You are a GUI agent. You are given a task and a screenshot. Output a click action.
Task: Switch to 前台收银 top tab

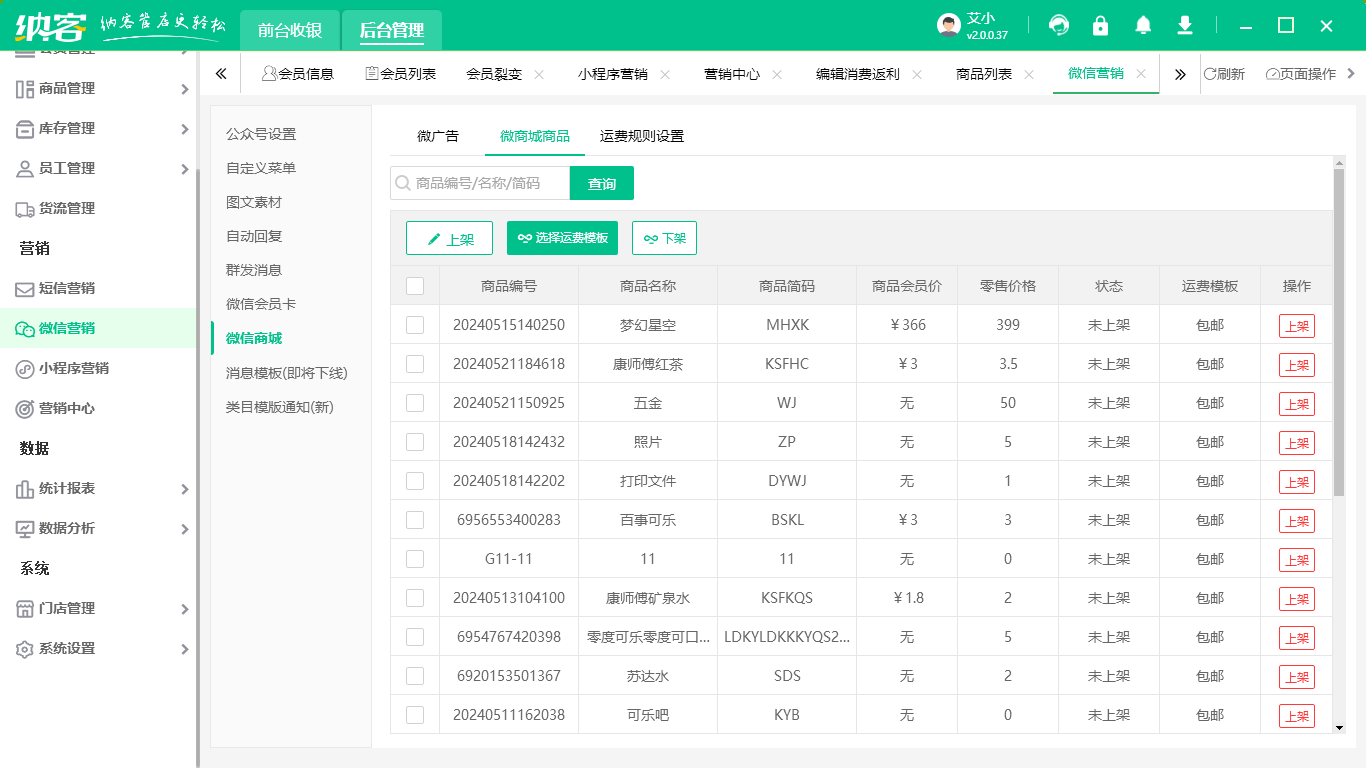click(290, 30)
